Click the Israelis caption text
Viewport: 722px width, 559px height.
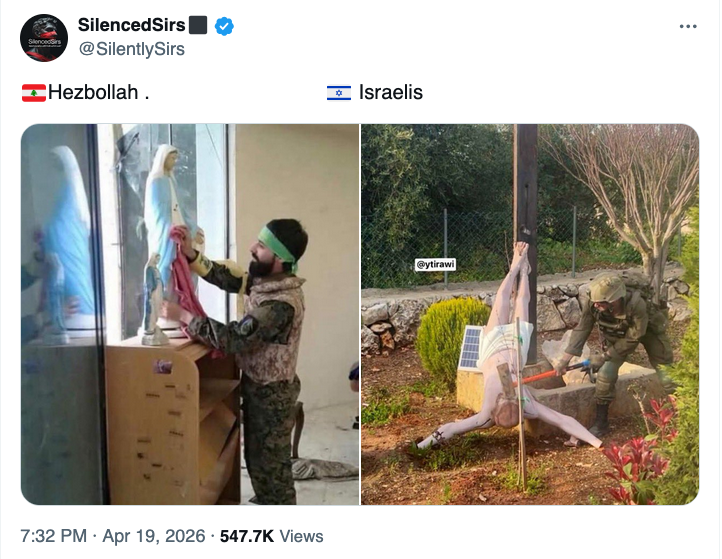391,92
